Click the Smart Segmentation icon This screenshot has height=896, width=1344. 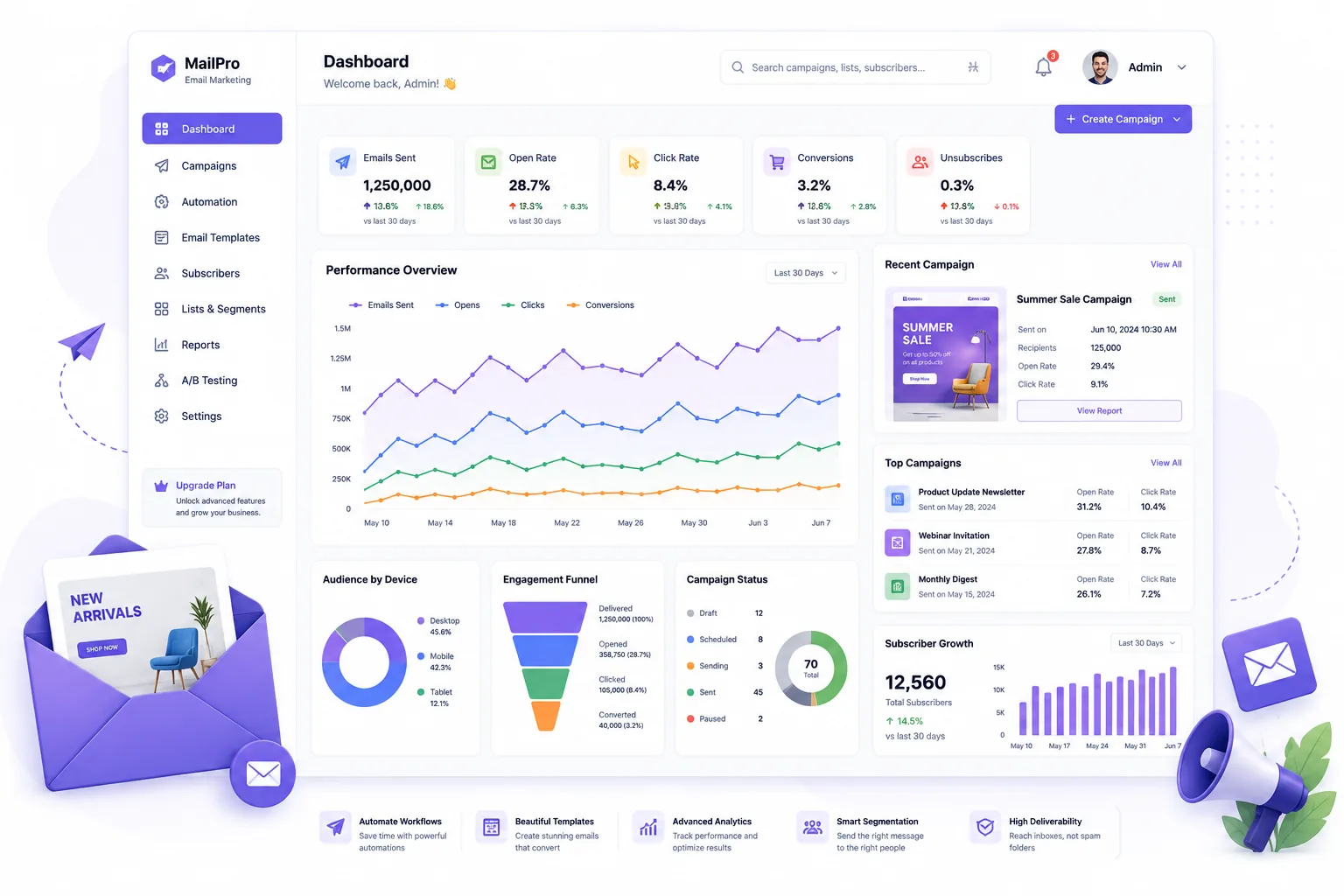(813, 827)
